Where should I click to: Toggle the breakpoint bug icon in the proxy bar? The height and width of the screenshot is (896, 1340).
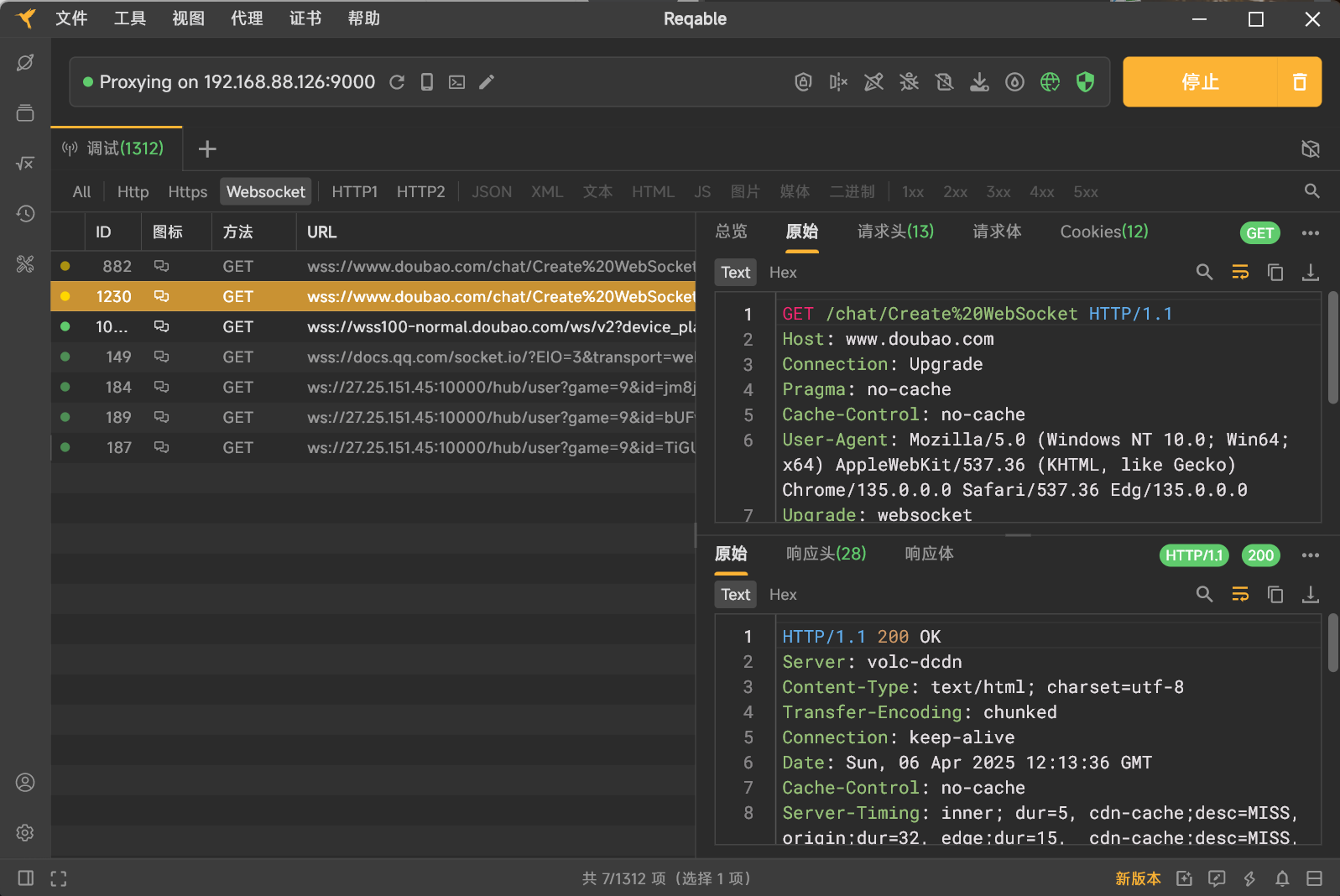pos(909,82)
